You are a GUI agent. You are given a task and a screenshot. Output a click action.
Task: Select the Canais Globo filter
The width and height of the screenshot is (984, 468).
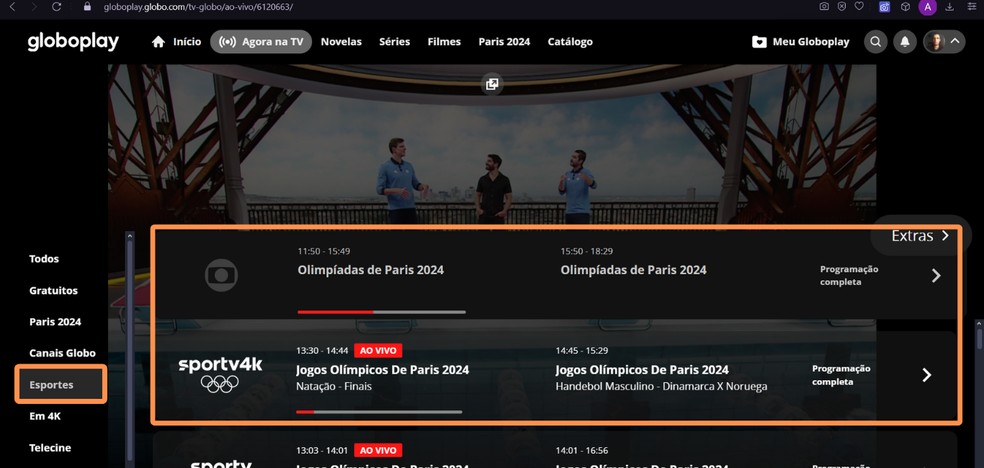coord(62,353)
